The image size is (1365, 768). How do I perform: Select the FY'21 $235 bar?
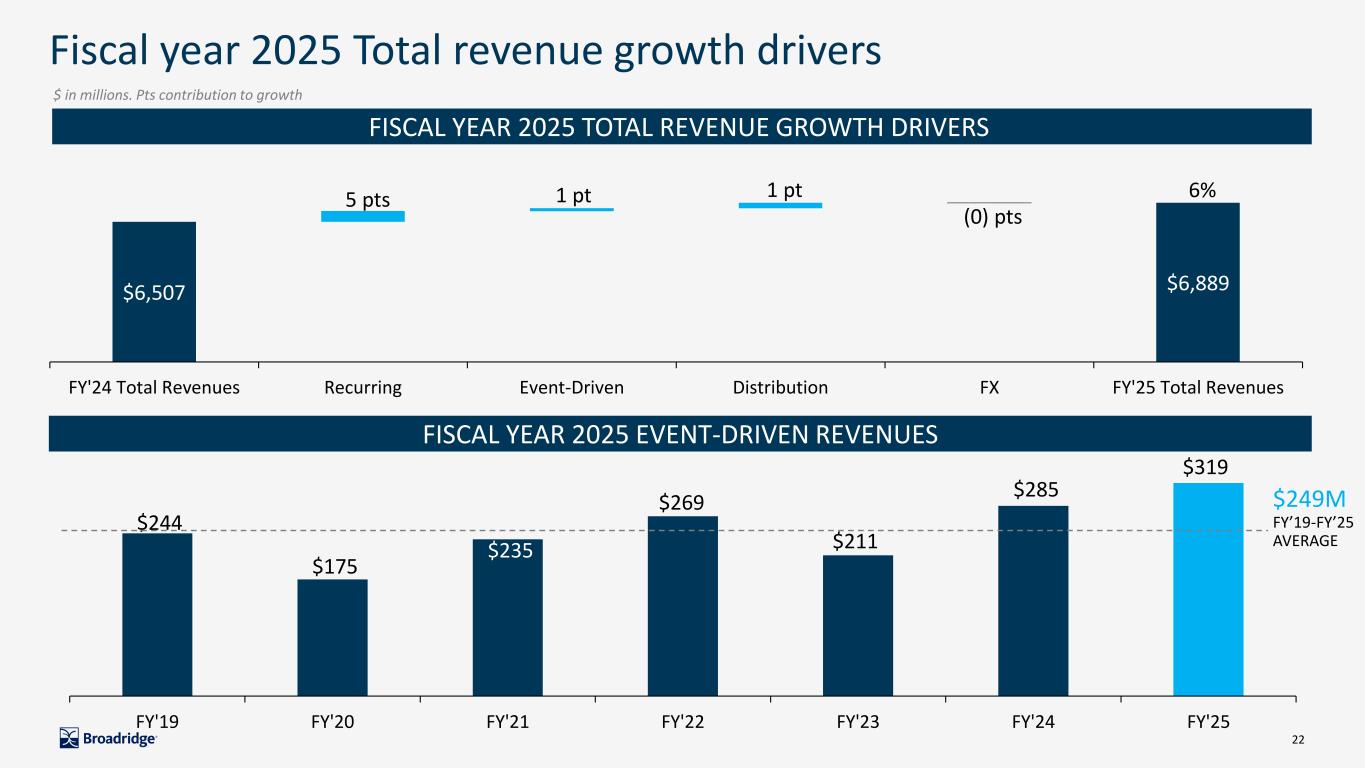pos(507,617)
